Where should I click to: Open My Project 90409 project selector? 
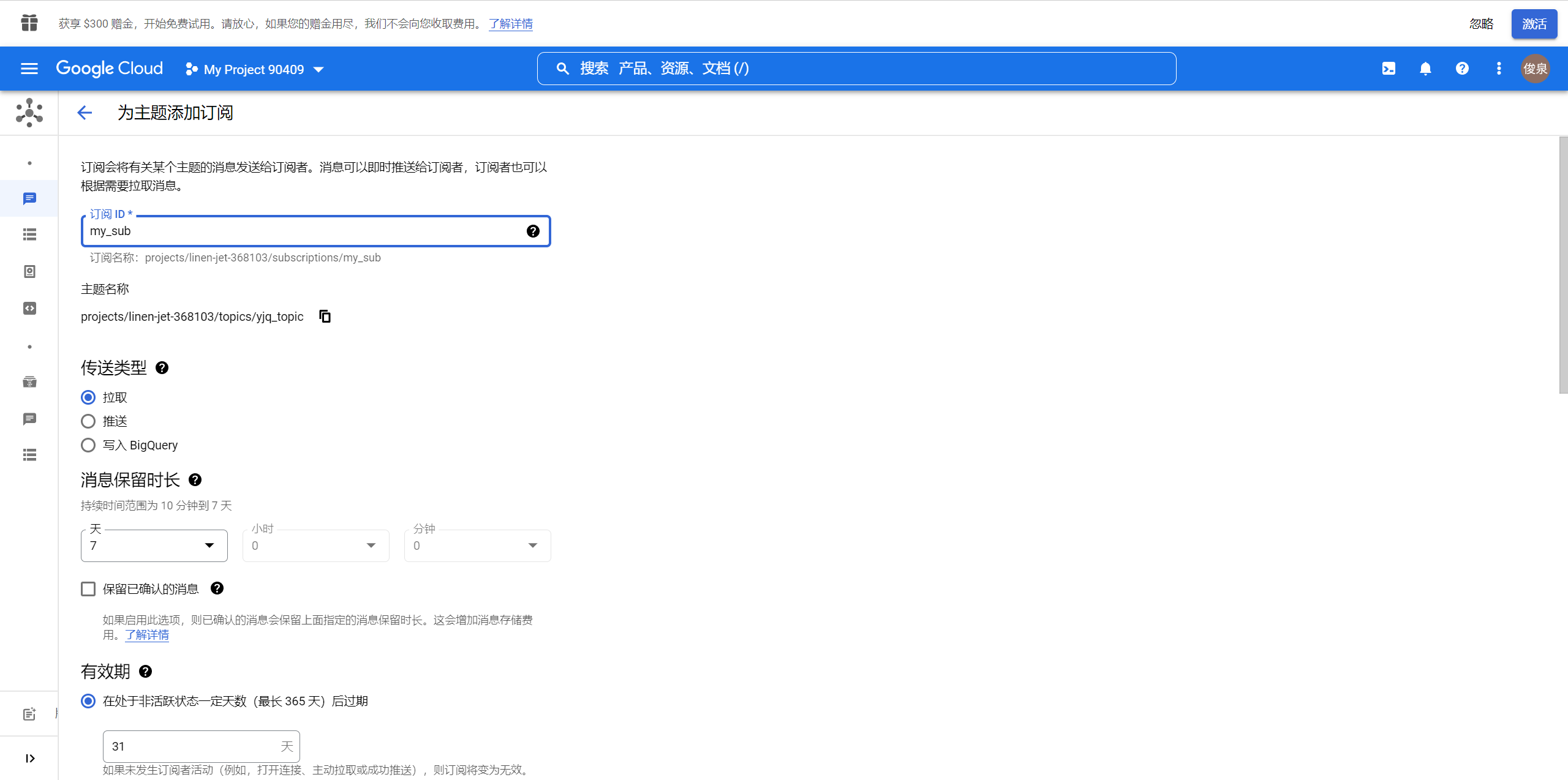pyautogui.click(x=253, y=68)
